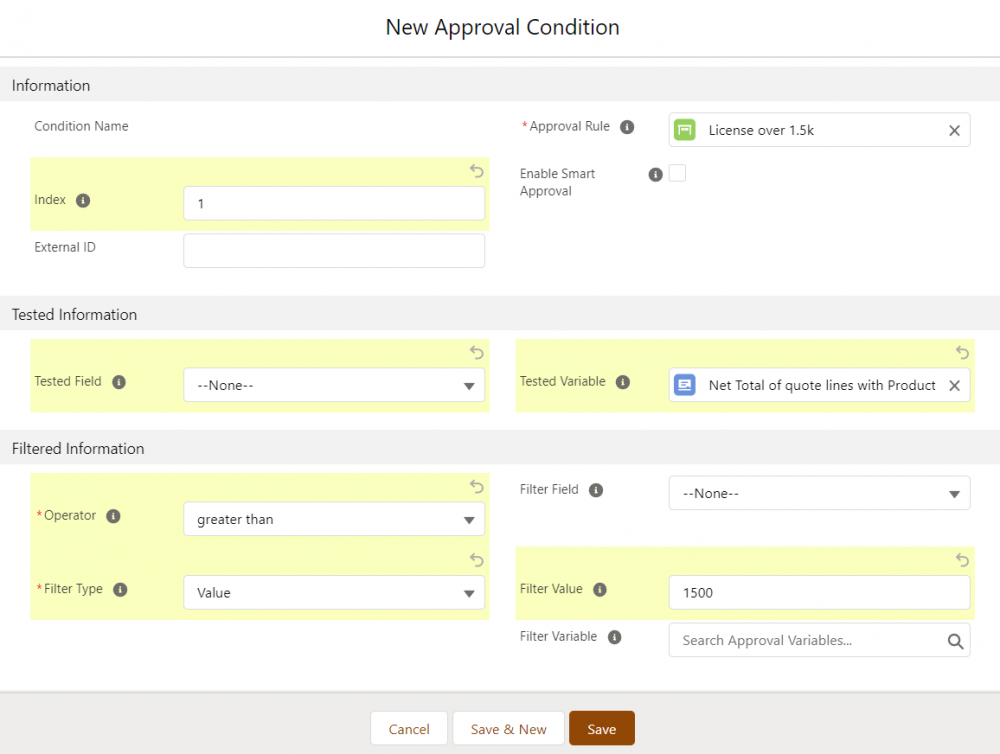
Task: Open the Operator dropdown showing greater than
Action: [334, 519]
